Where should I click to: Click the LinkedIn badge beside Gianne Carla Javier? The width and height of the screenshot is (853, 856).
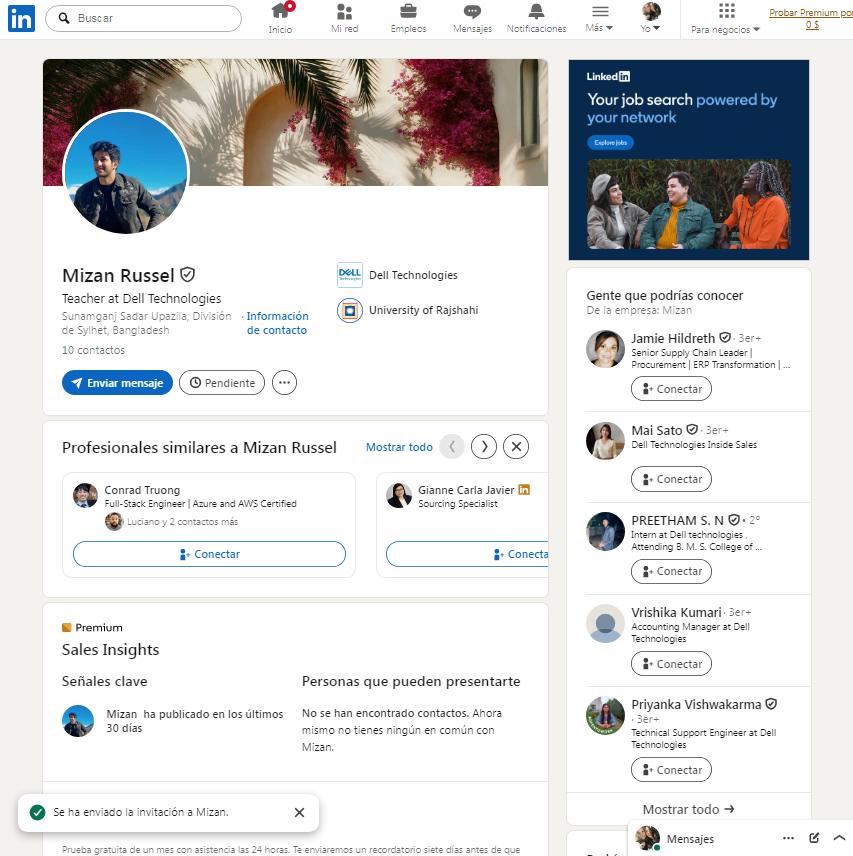524,489
